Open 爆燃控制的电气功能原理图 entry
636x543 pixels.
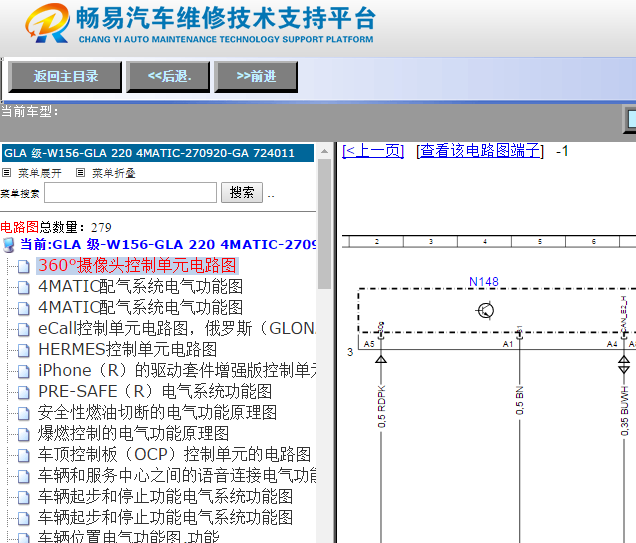tap(133, 433)
